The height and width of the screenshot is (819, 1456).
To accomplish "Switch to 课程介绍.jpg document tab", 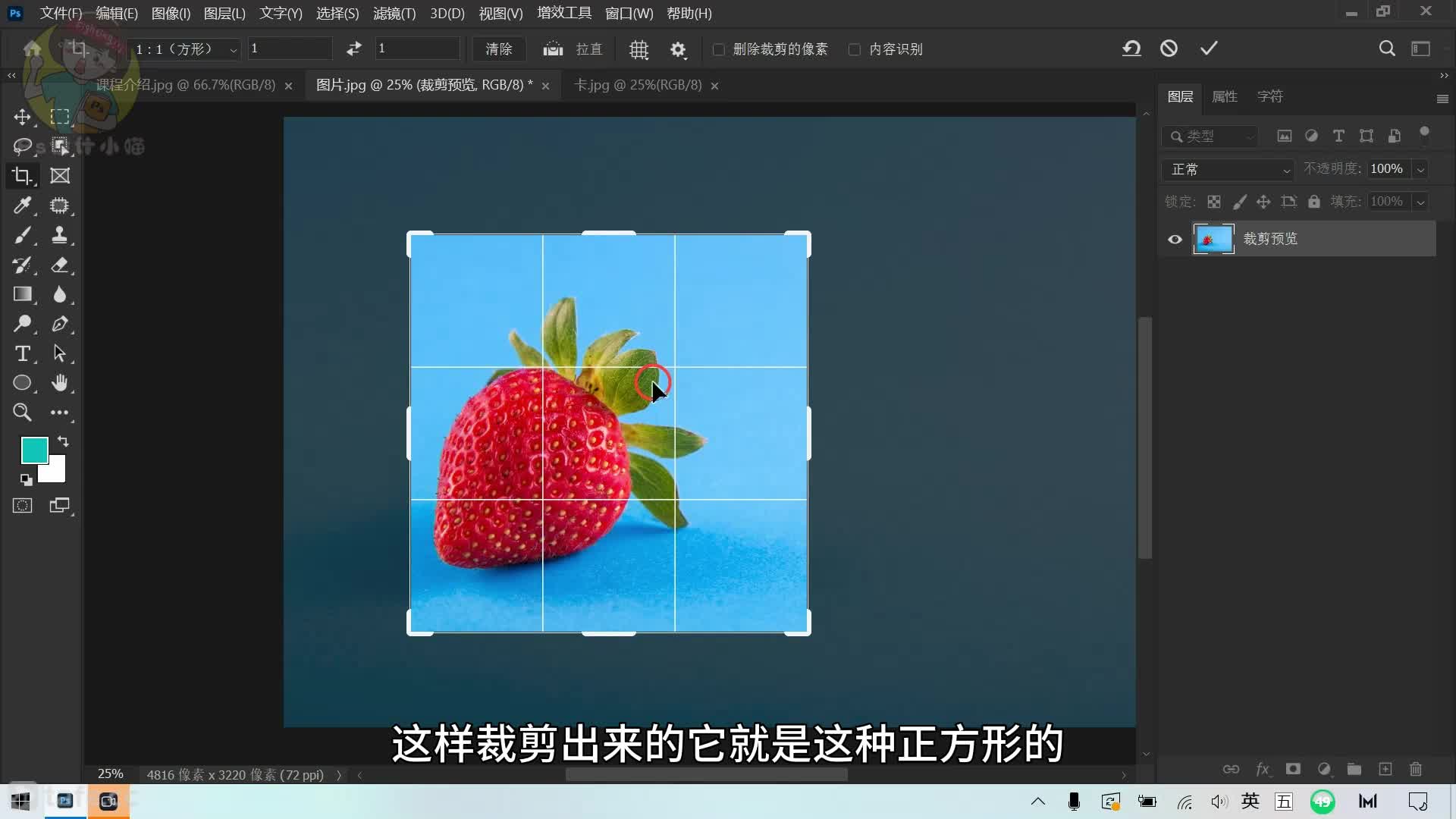I will [185, 86].
